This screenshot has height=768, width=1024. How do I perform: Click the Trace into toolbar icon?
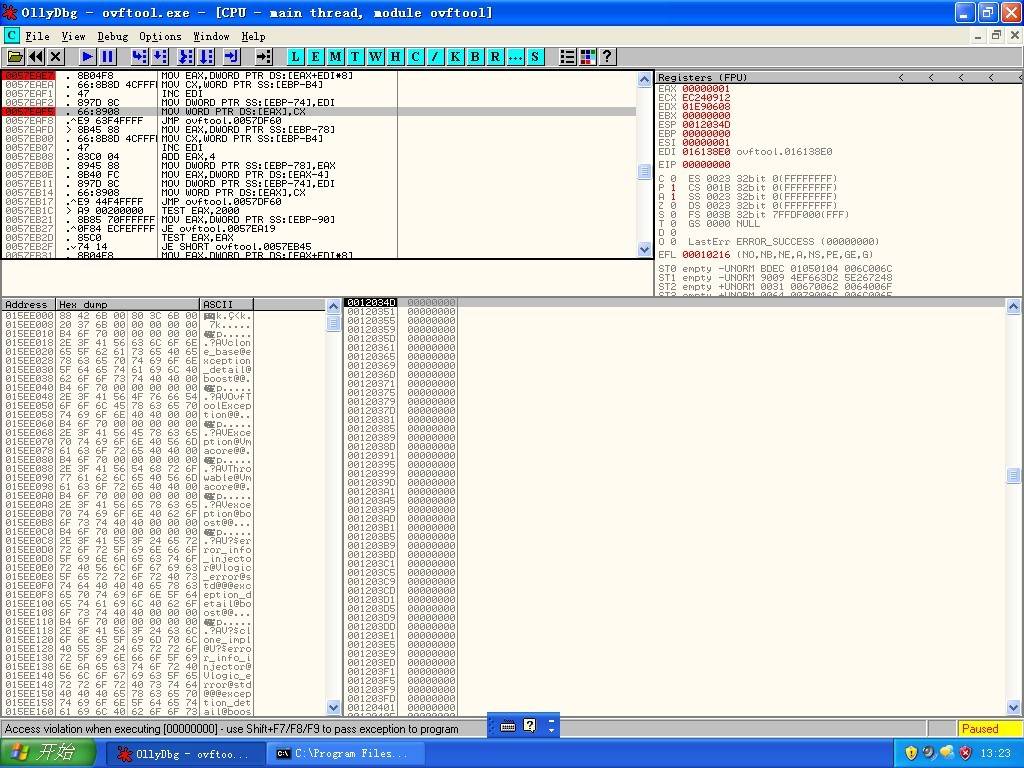pyautogui.click(x=186, y=57)
